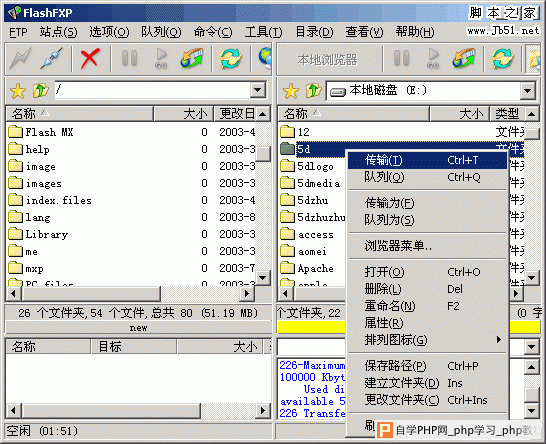
Task: Choose 队列为(S) in context menu
Action: coord(428,220)
